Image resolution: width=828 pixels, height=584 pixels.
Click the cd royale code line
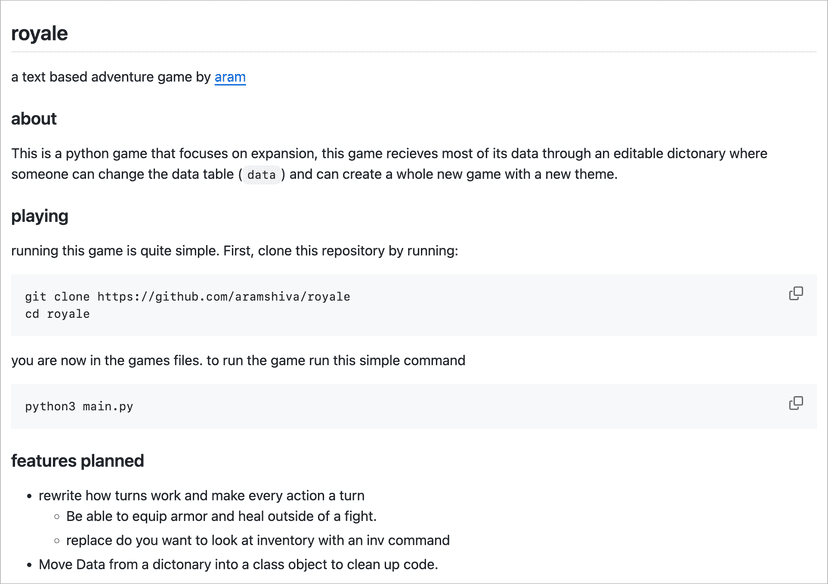tap(58, 314)
